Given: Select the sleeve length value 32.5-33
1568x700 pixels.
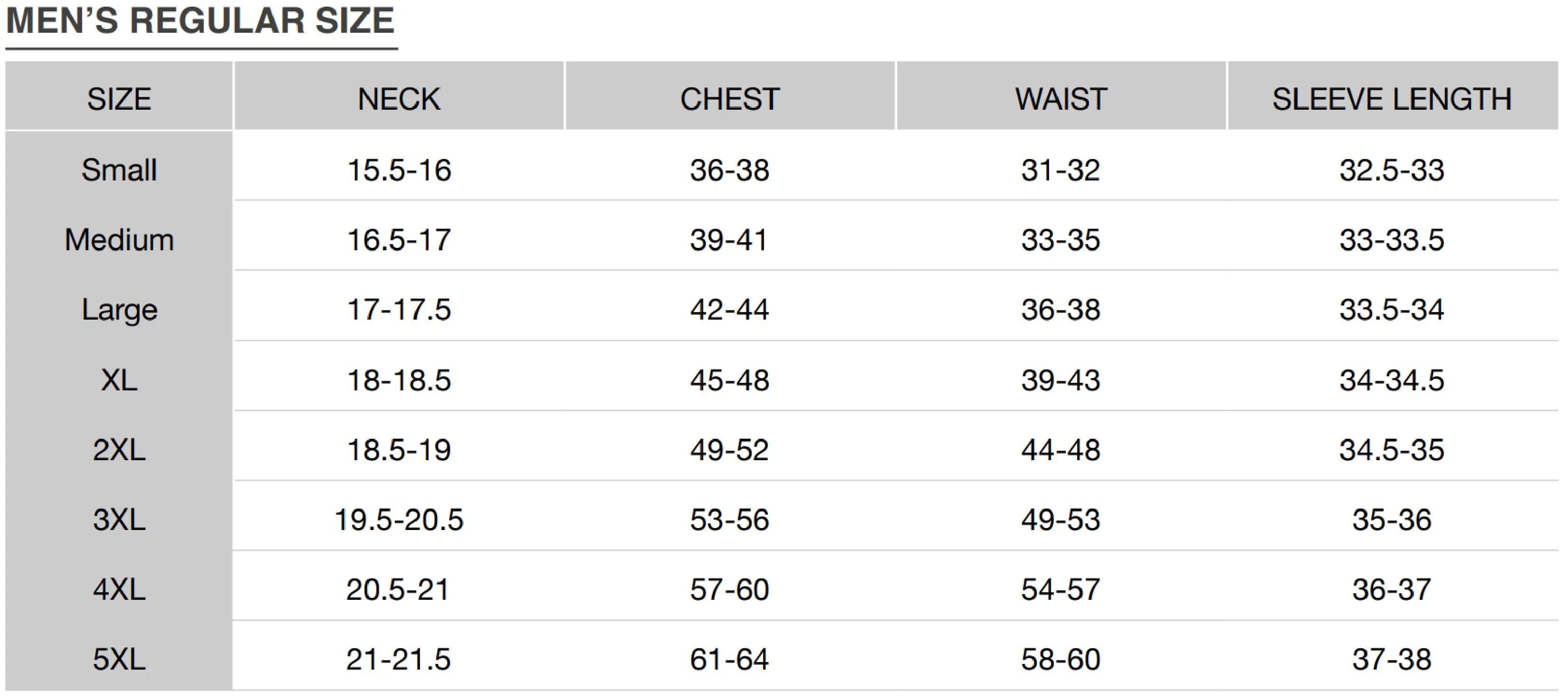Looking at the screenshot, I should click(x=1391, y=170).
